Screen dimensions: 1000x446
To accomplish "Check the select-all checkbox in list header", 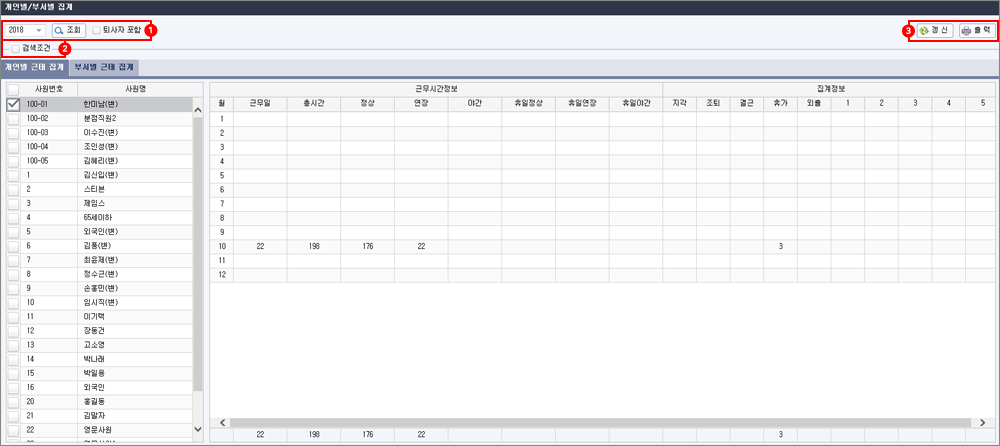I will [x=13, y=89].
